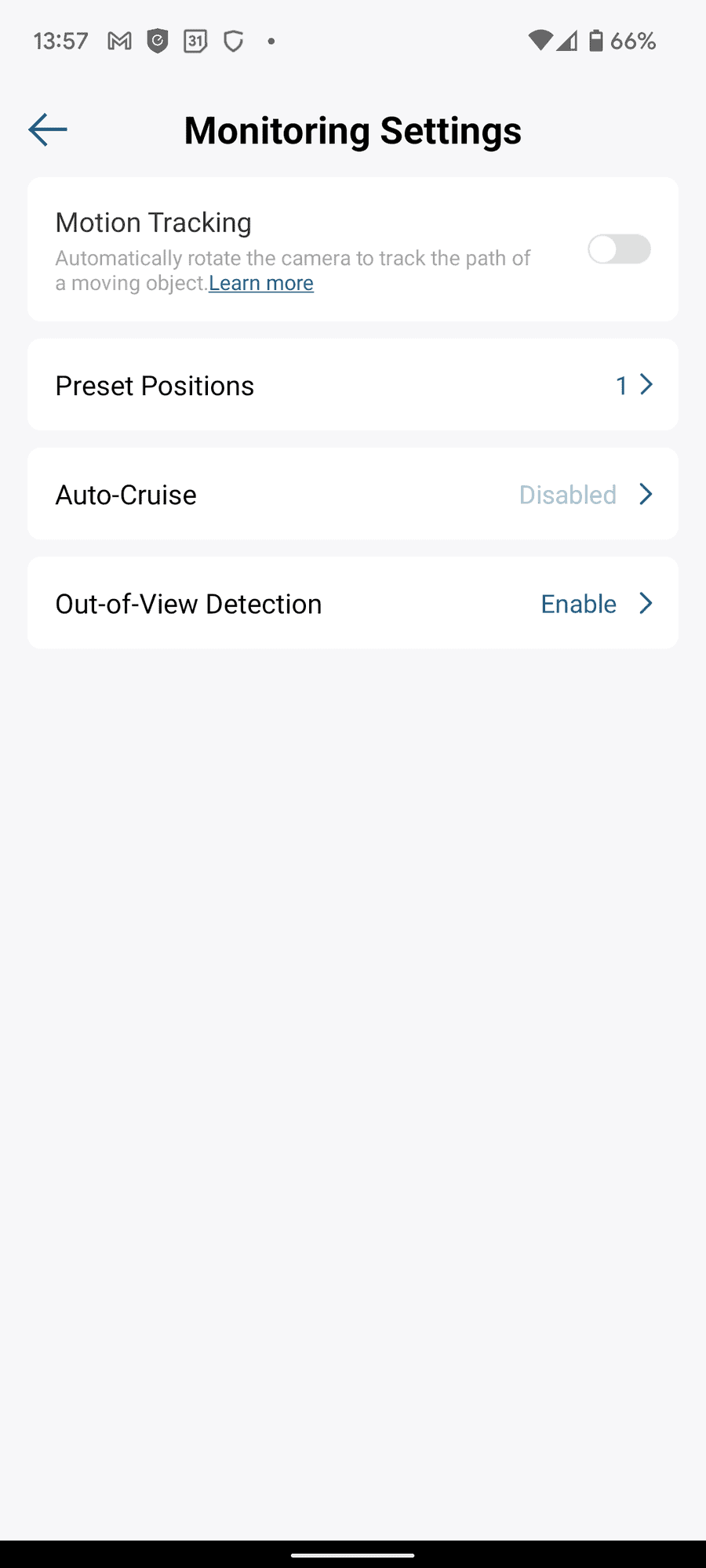Tap the cellular signal strength icon
Image resolution: width=706 pixels, height=1568 pixels.
point(567,41)
